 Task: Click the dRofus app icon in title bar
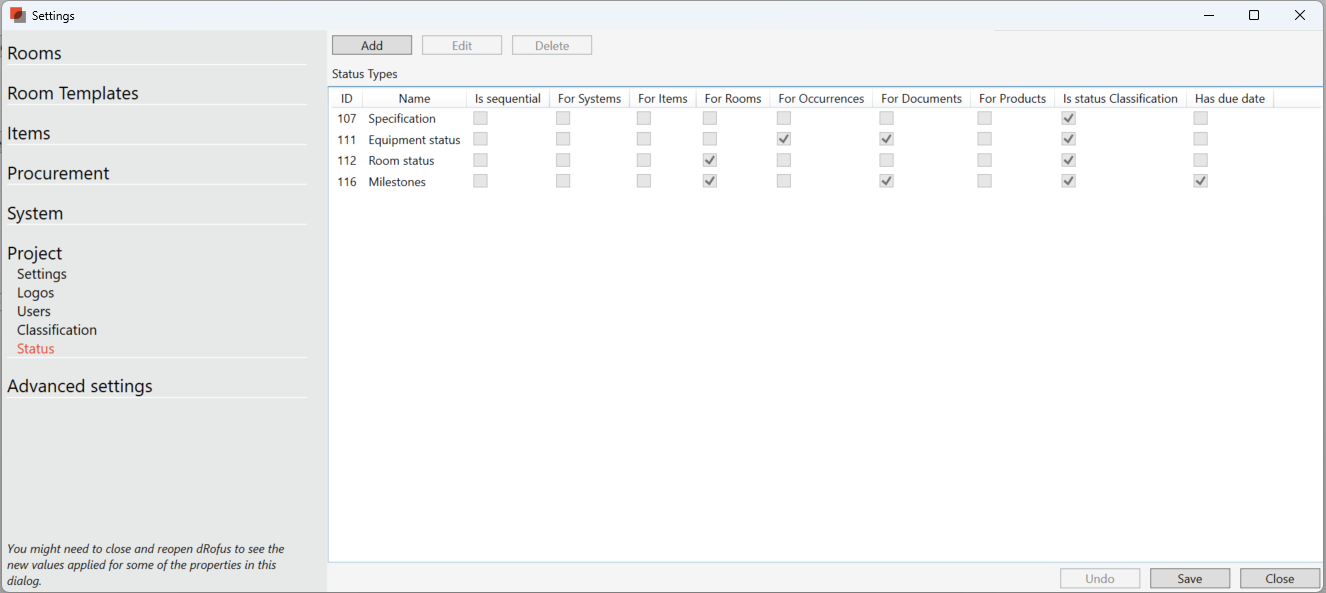coord(17,15)
